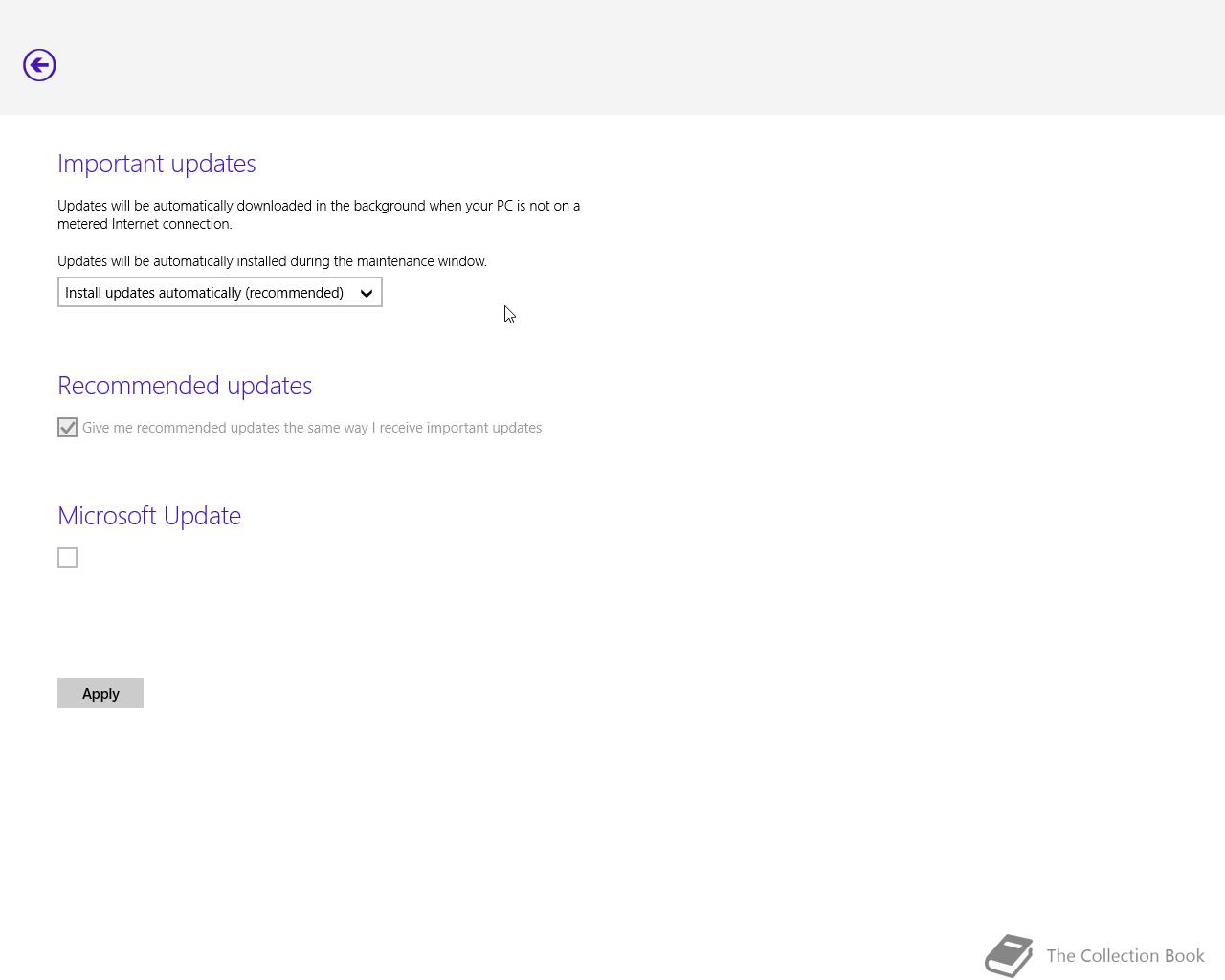Go back using the circled arrow icon
This screenshot has width=1225, height=980.
coord(39,65)
